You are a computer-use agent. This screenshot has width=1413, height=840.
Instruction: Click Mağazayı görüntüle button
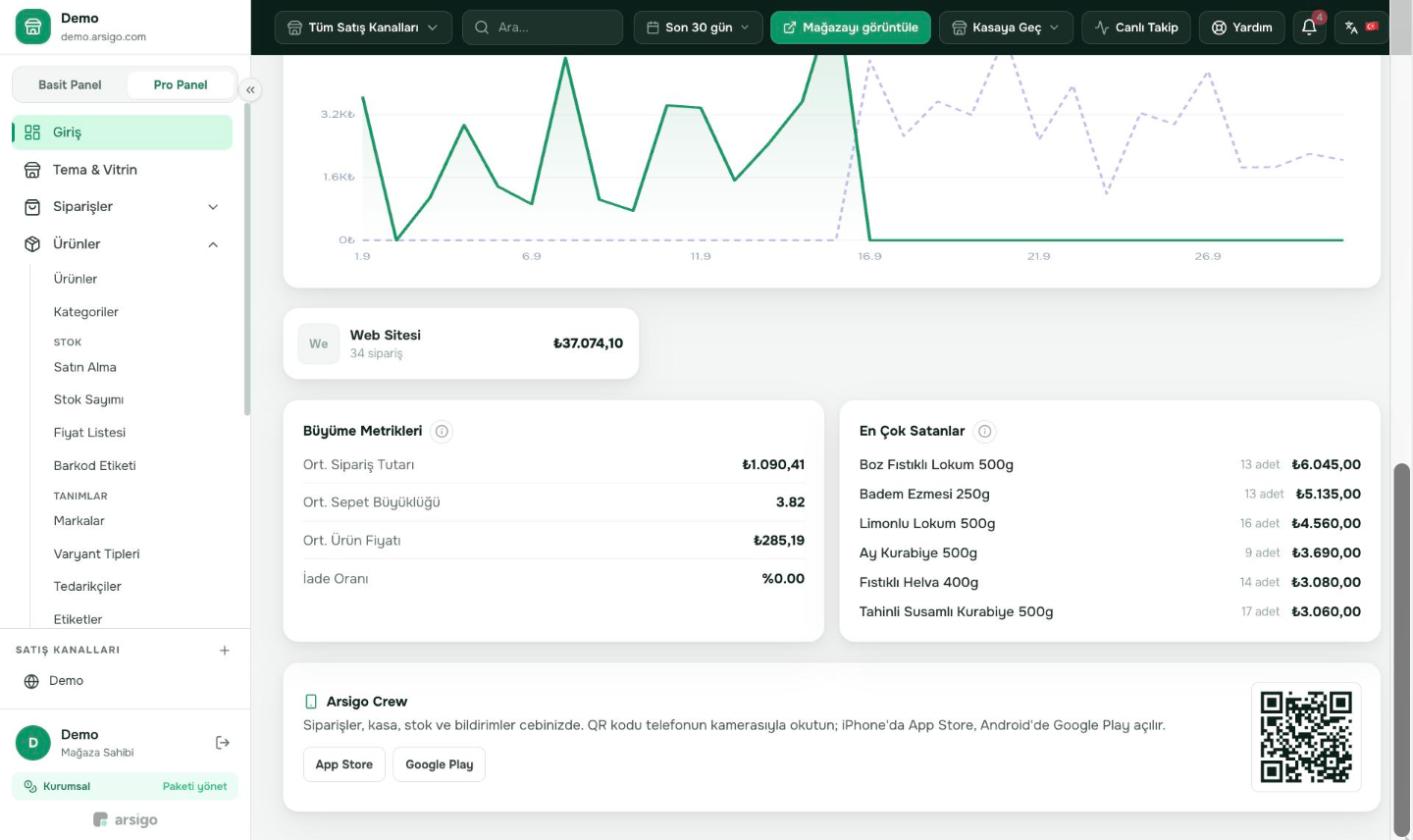pyautogui.click(x=851, y=27)
